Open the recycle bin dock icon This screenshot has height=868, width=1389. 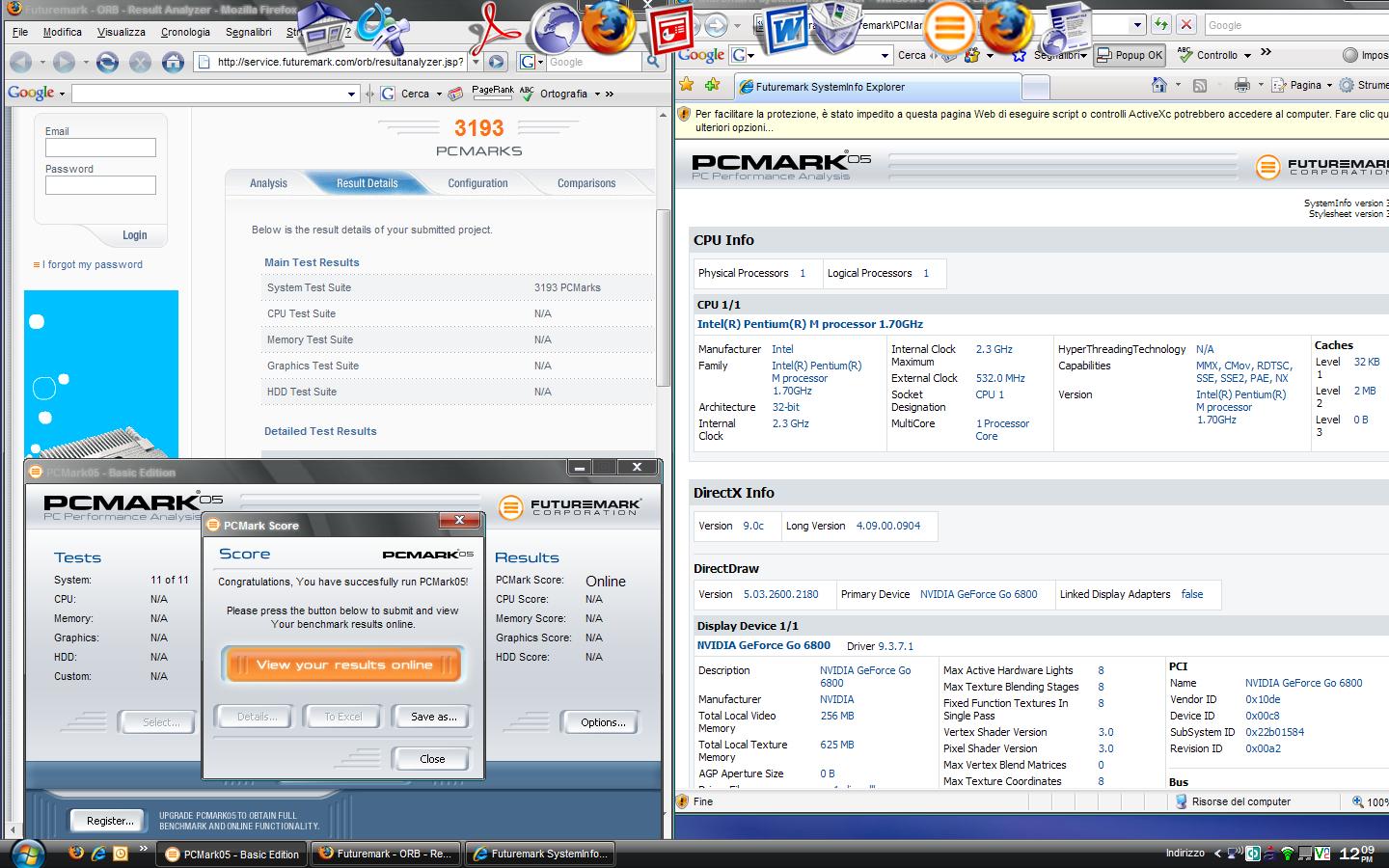837,27
